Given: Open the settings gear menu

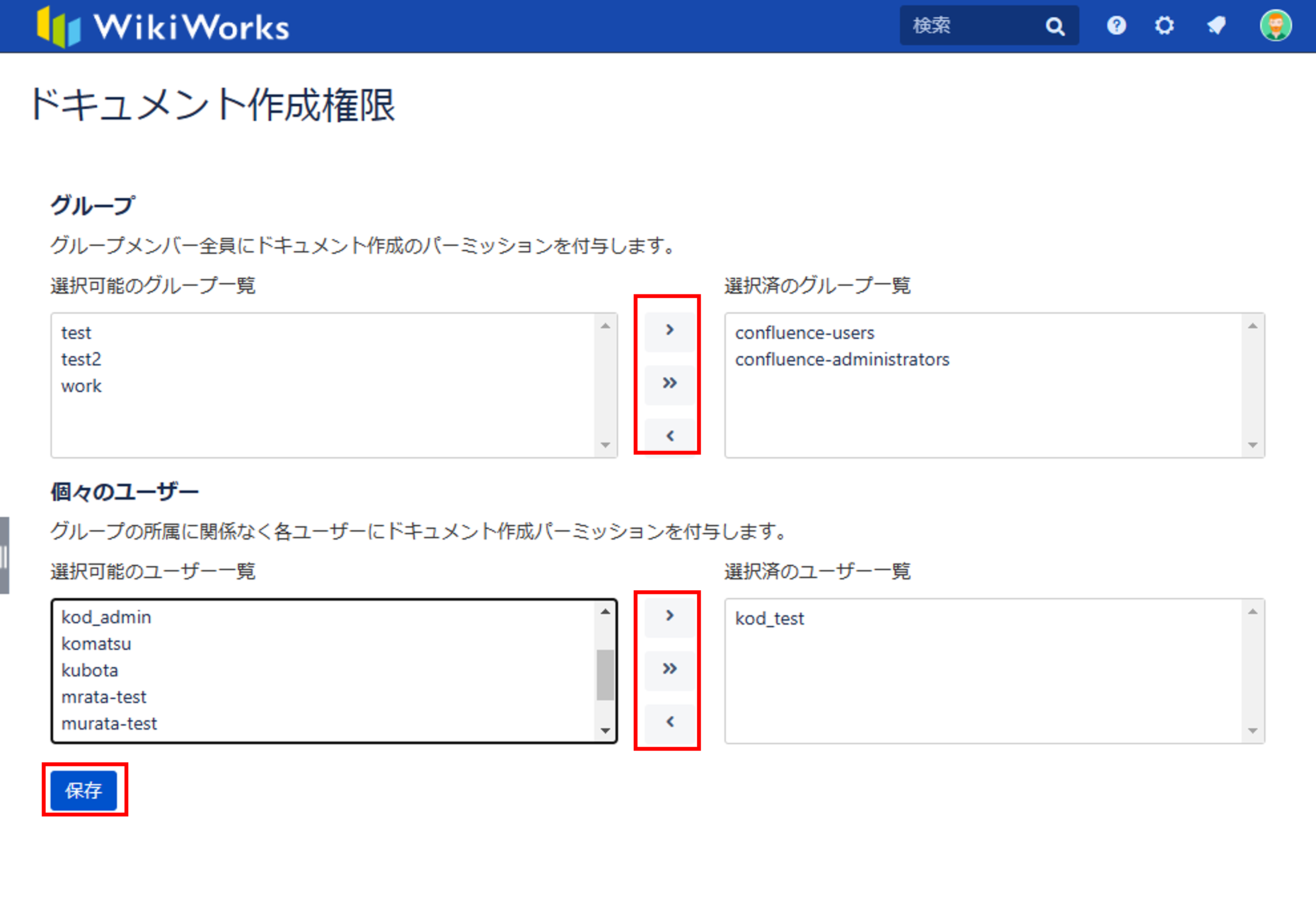Looking at the screenshot, I should click(1164, 26).
